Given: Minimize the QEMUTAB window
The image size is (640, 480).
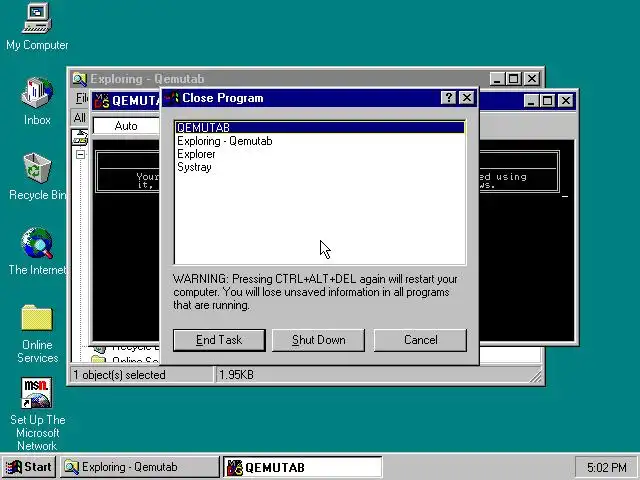Looking at the screenshot, I should (531, 100).
